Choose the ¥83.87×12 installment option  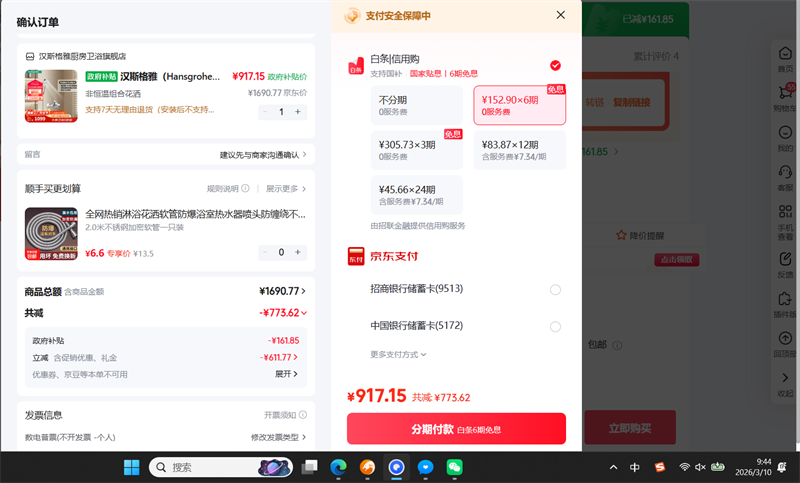click(x=519, y=150)
